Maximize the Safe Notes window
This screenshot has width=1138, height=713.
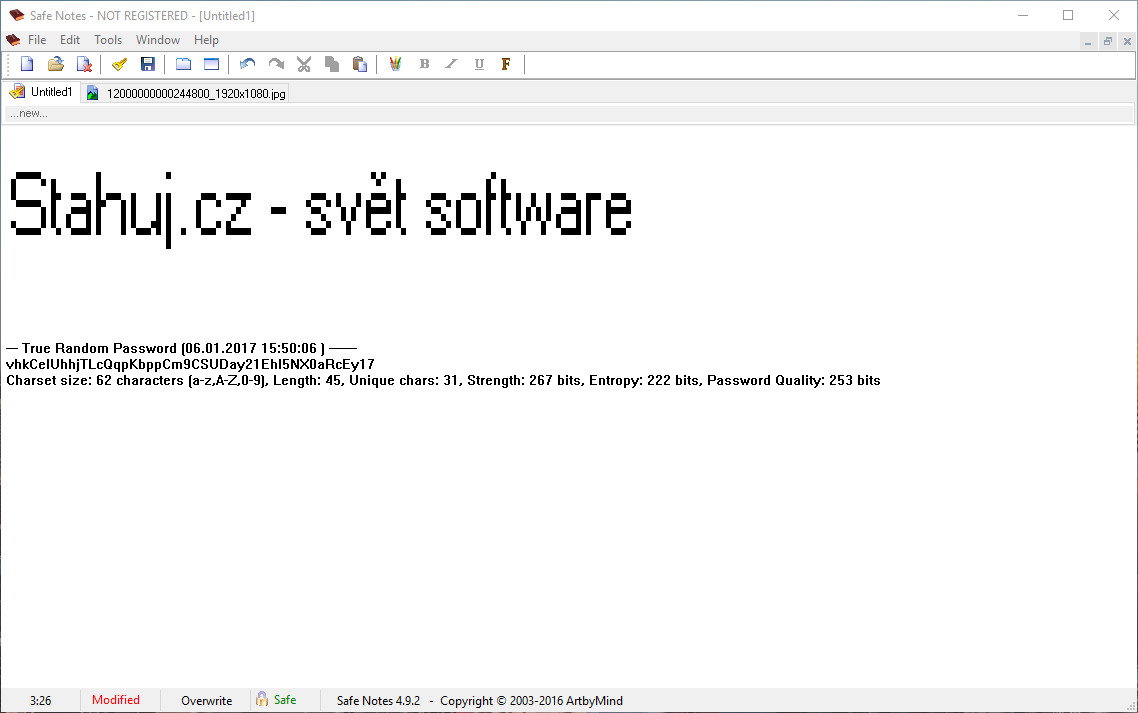(1068, 15)
